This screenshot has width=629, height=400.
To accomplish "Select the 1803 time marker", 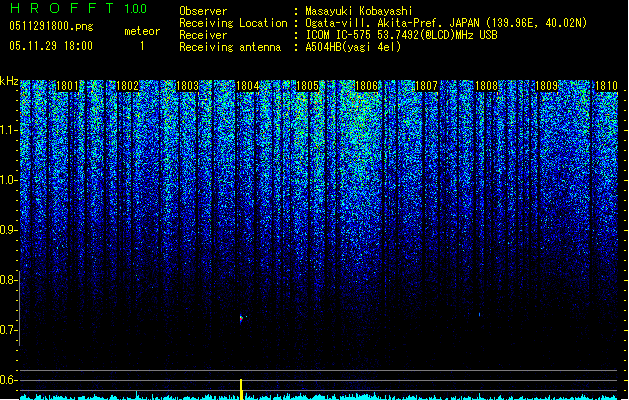I will 187,86.
